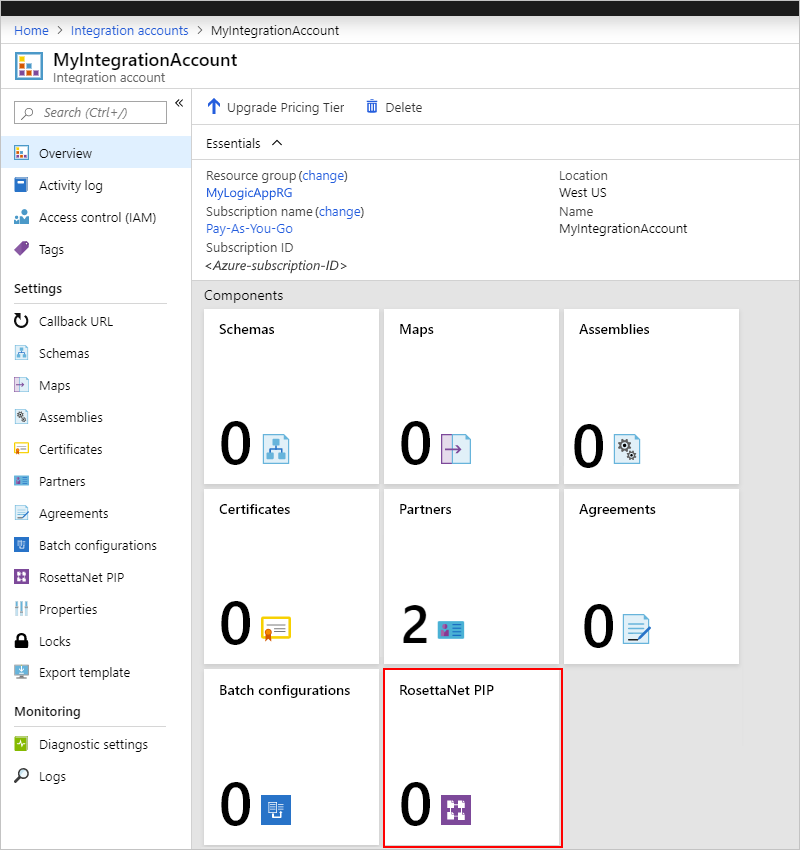
Task: Click the Properties sliders icon
Action: pos(21,609)
